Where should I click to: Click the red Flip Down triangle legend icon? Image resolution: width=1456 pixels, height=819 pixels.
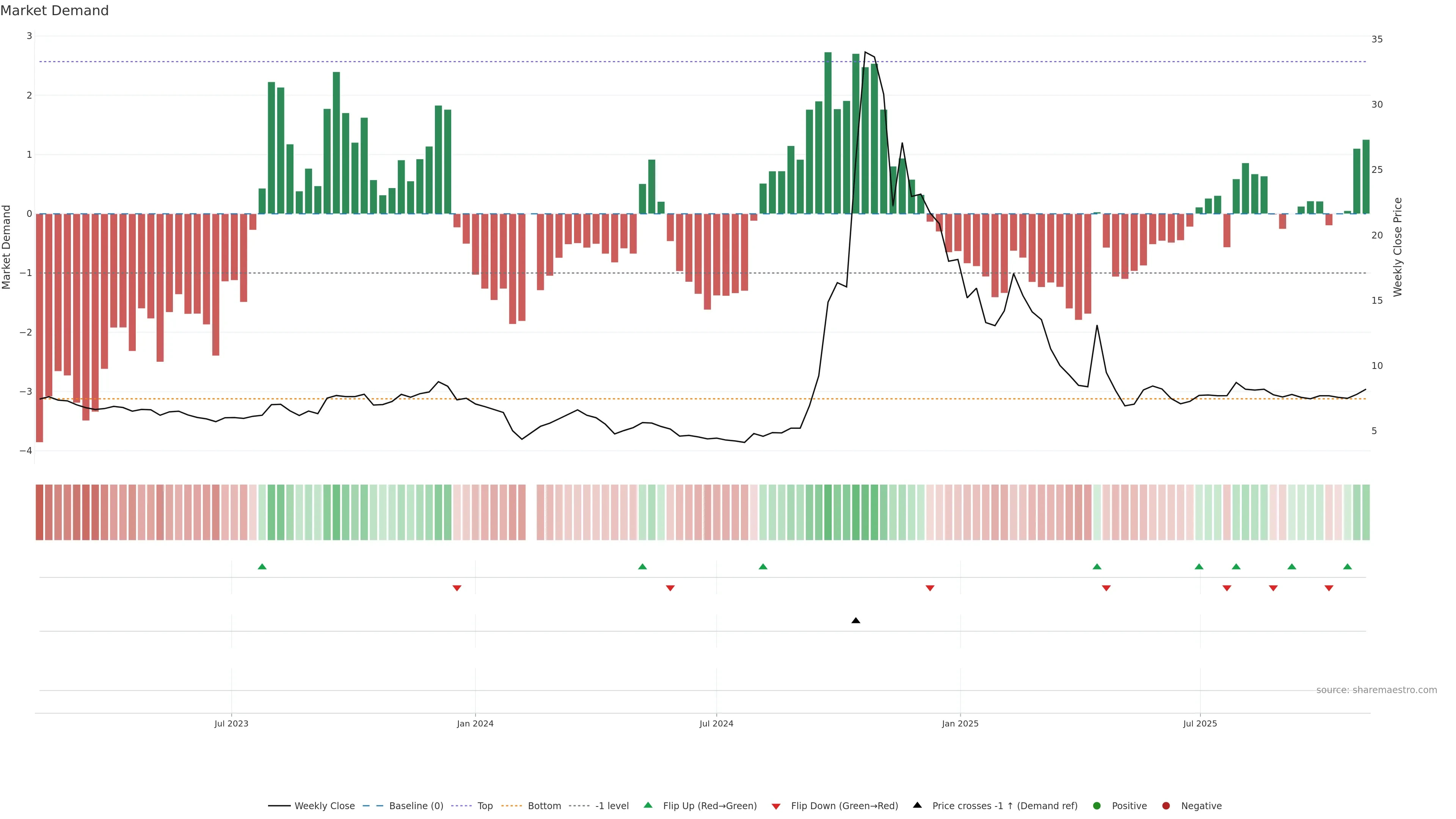coord(776,806)
